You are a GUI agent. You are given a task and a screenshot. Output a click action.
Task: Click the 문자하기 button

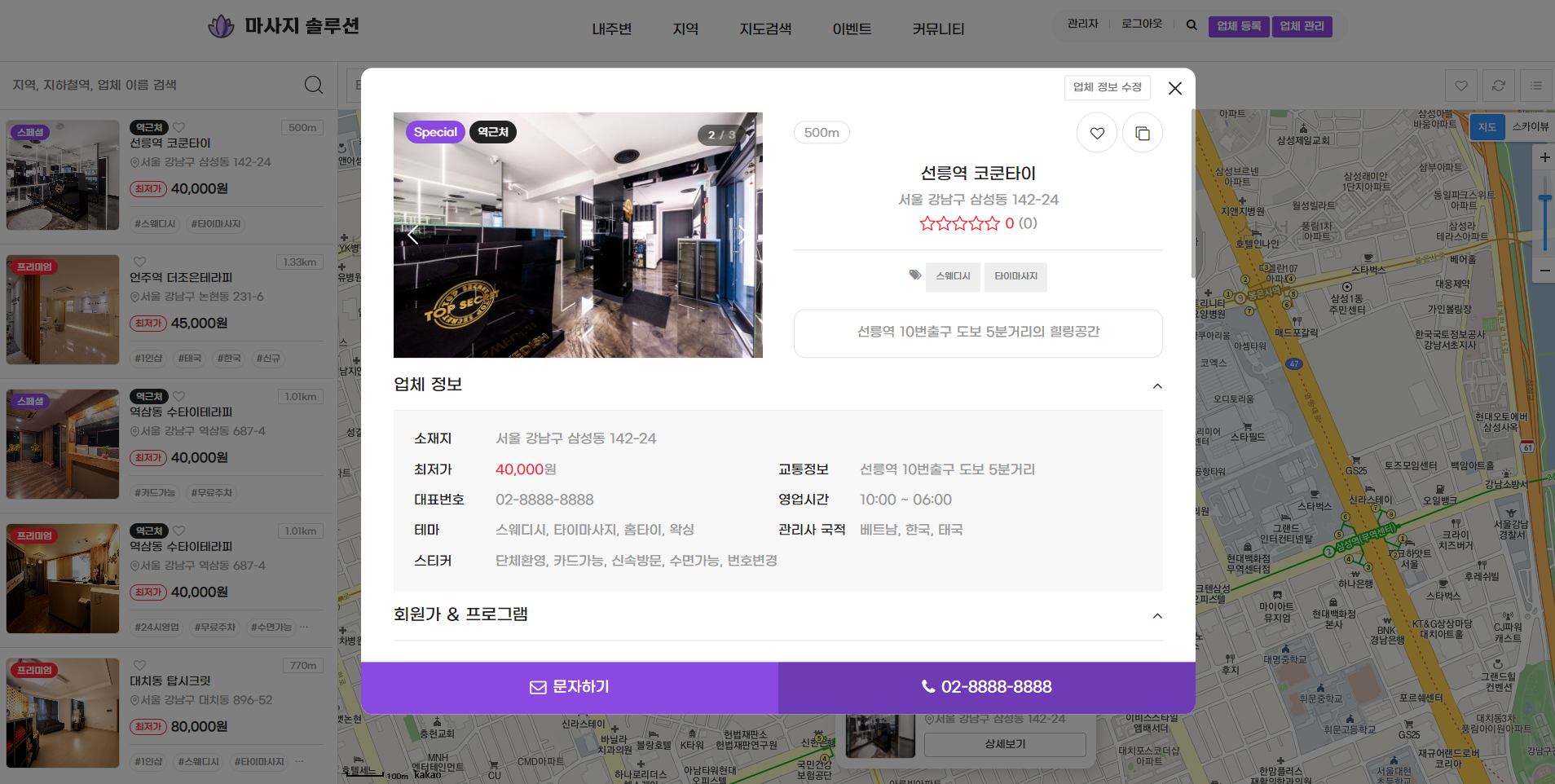(570, 687)
